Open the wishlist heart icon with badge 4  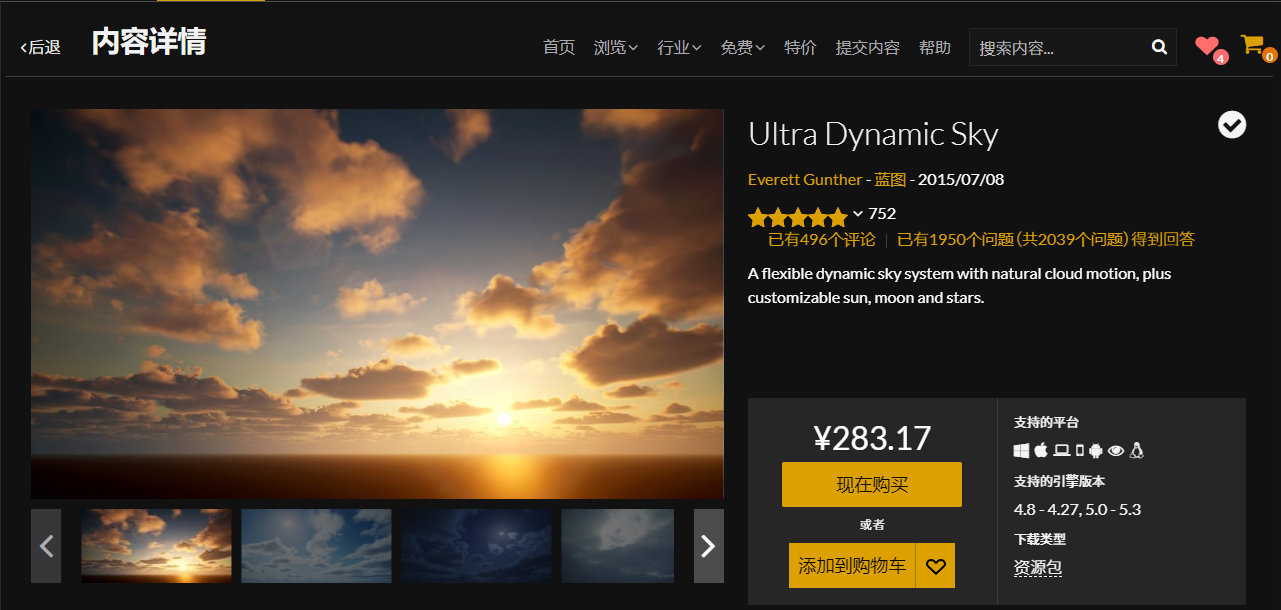tap(1207, 45)
